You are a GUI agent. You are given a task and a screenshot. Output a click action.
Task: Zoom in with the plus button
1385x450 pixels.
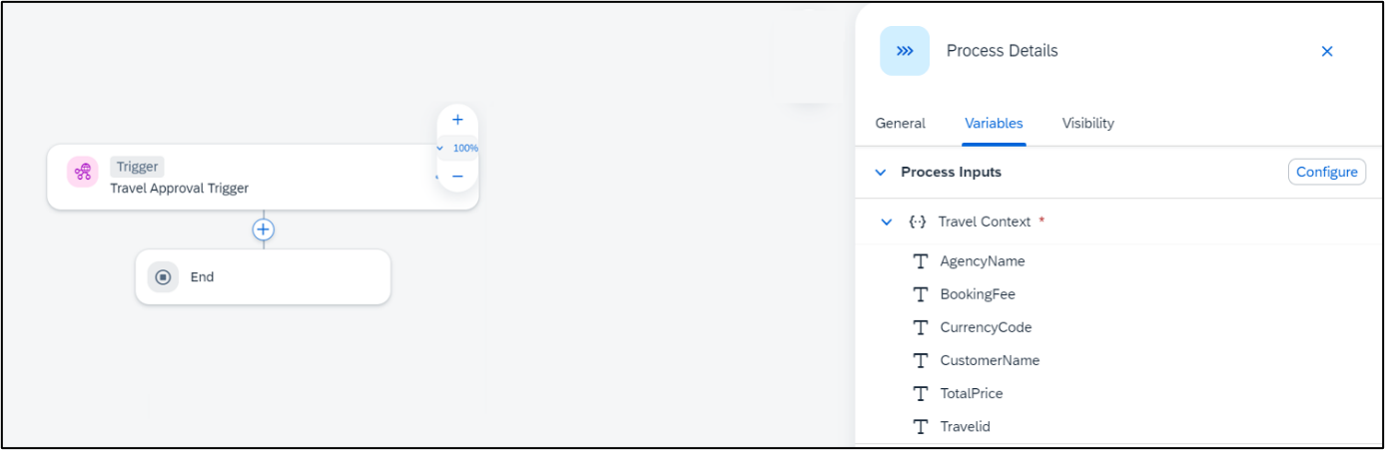coord(457,120)
